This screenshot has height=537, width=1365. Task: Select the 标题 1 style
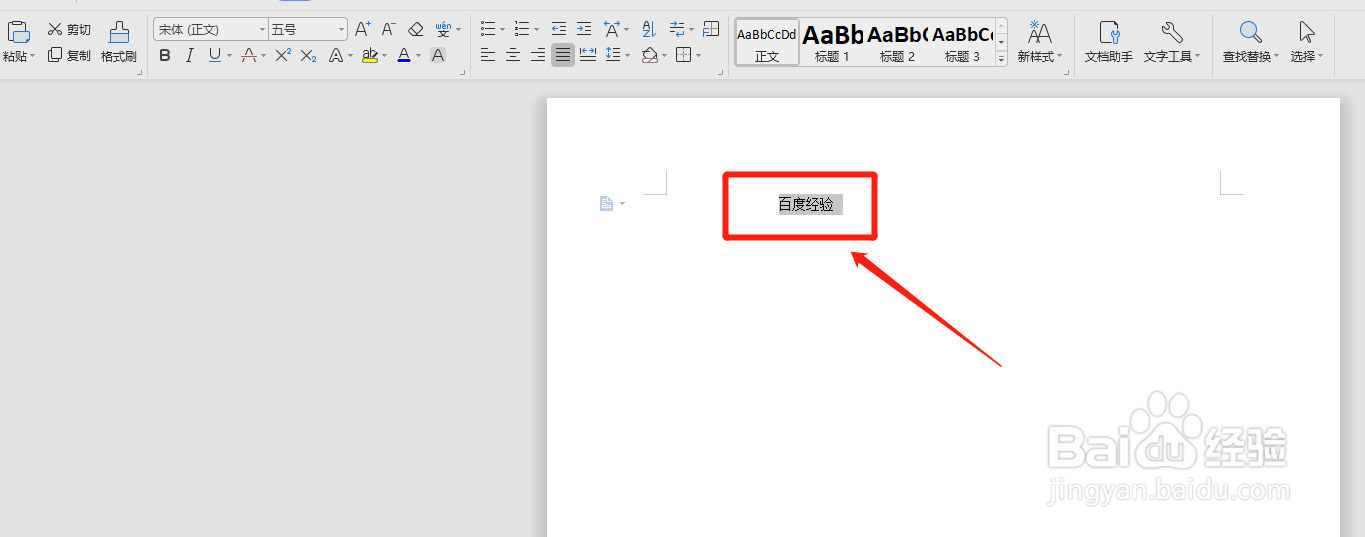pos(832,42)
